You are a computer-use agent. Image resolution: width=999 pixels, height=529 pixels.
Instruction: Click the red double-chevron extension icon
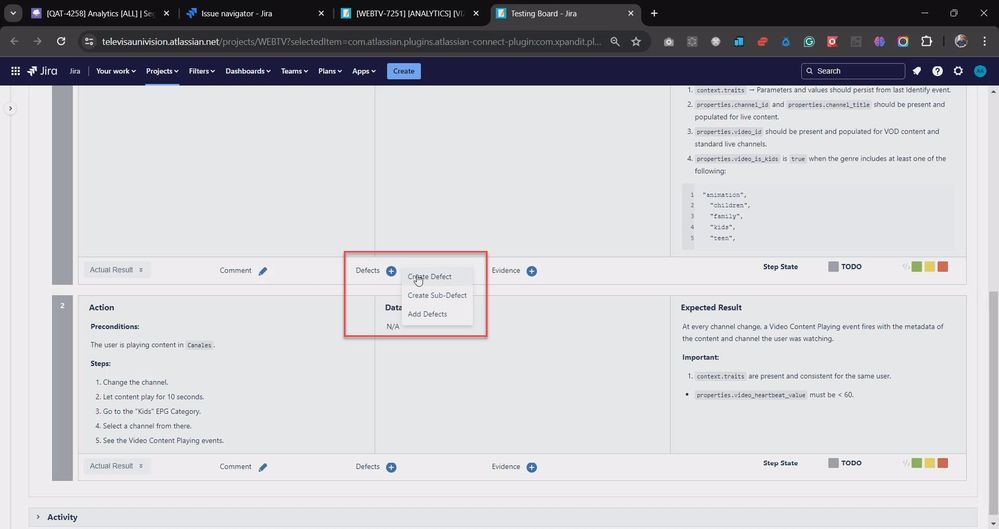click(x=762, y=41)
